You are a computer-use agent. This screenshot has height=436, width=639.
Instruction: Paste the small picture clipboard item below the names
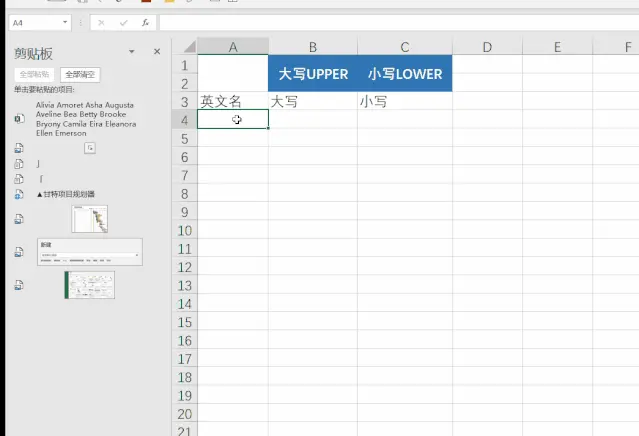90,148
